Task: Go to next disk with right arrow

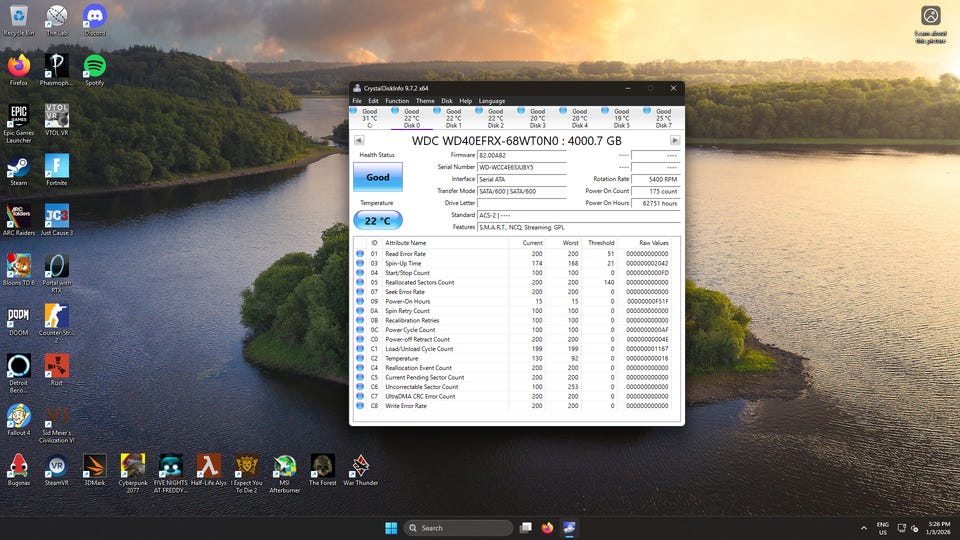Action: click(675, 141)
